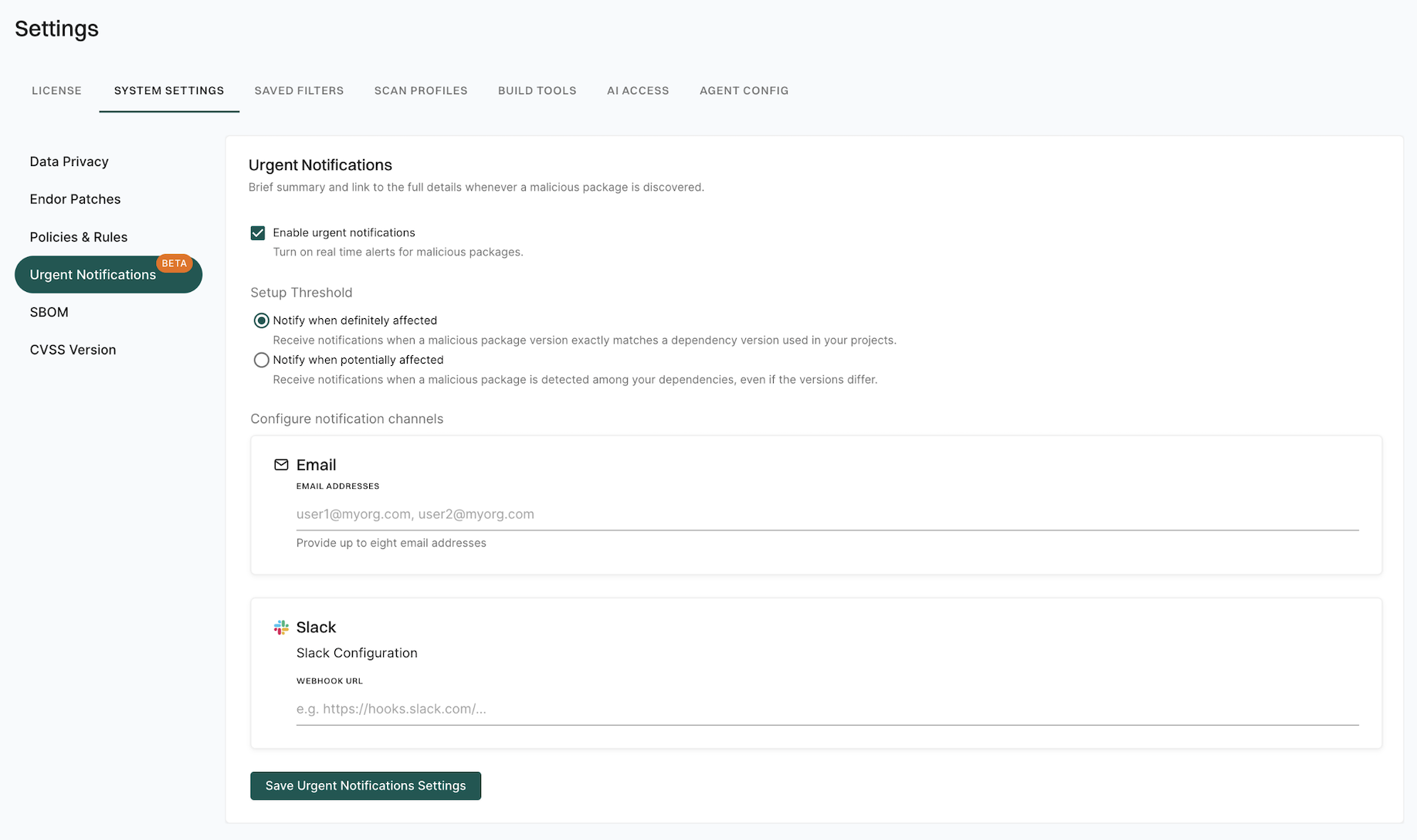Screen dimensions: 1417x840
Task: Open the SBOM settings section
Action: click(49, 312)
